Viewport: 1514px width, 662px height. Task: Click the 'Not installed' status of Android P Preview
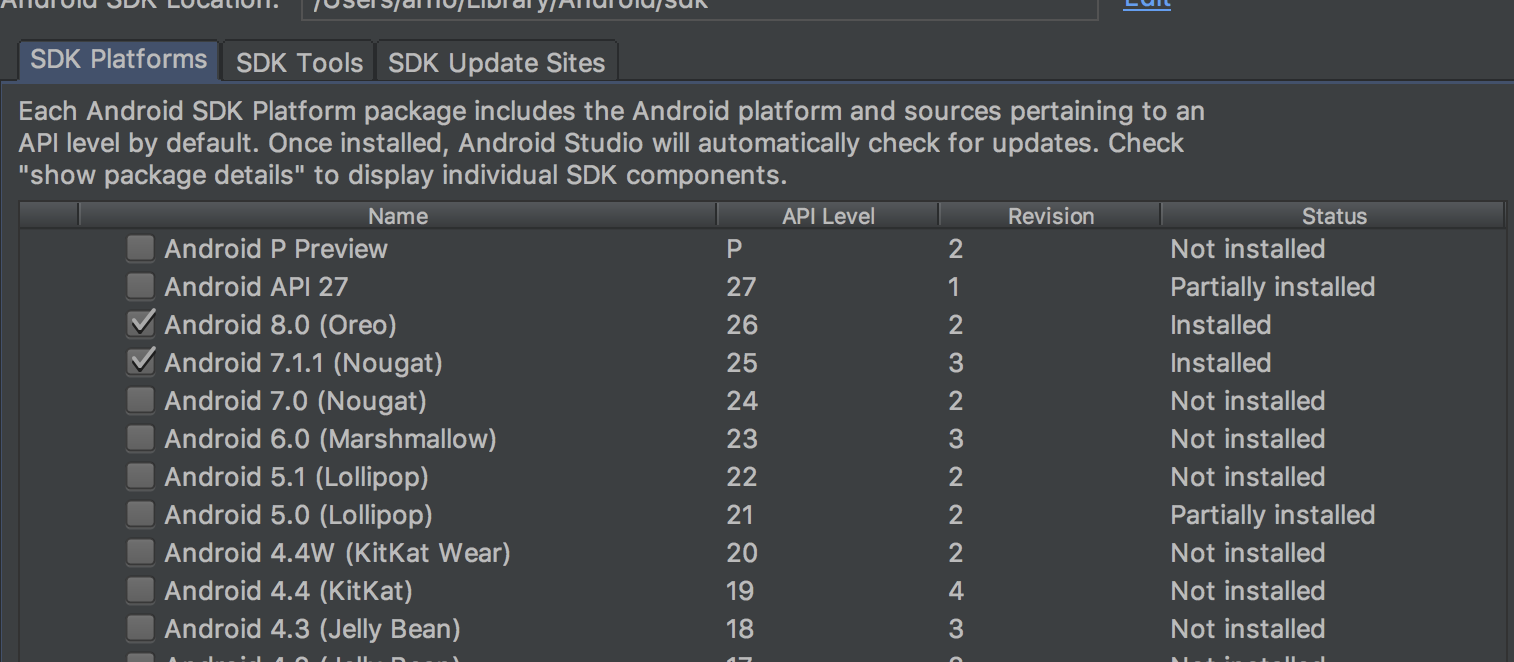tap(1248, 249)
